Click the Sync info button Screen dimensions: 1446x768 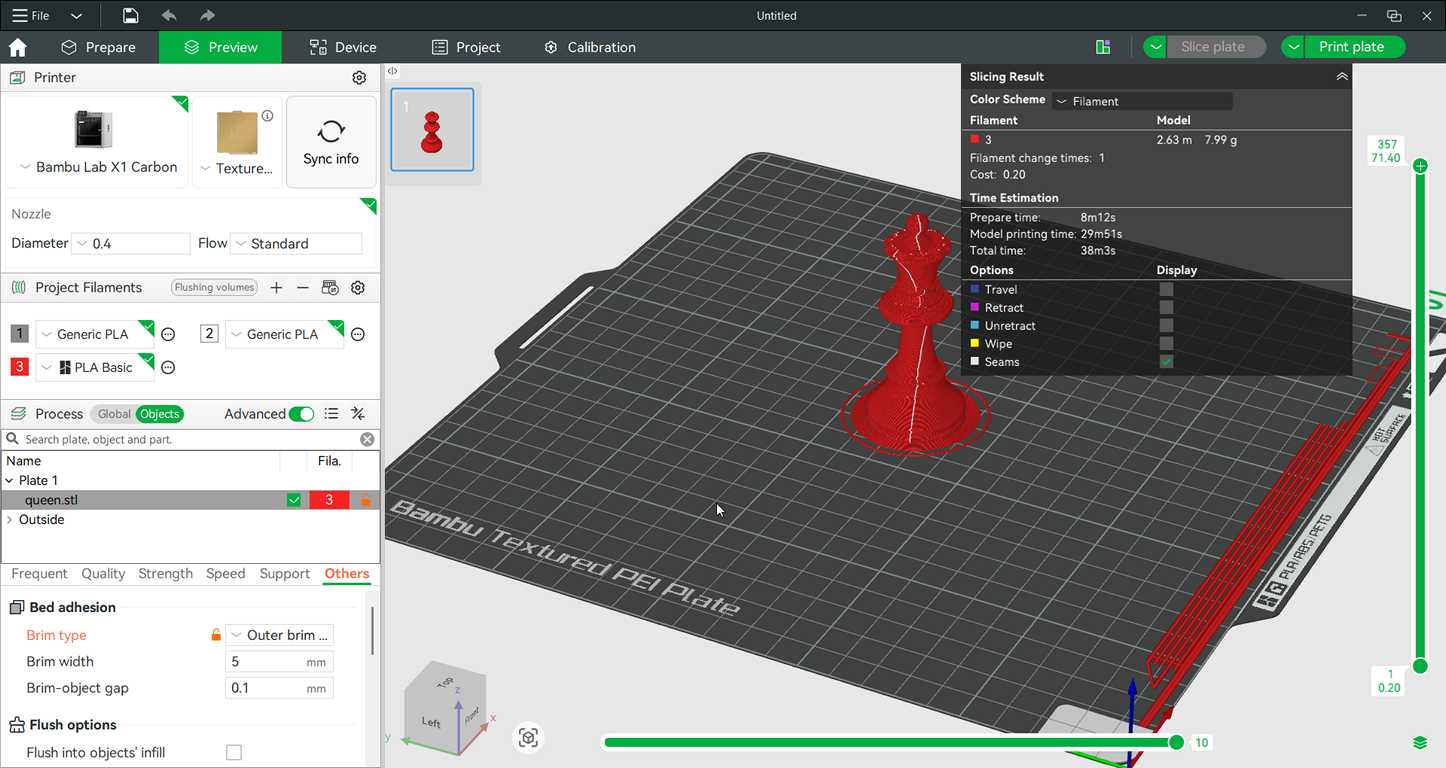coord(331,142)
